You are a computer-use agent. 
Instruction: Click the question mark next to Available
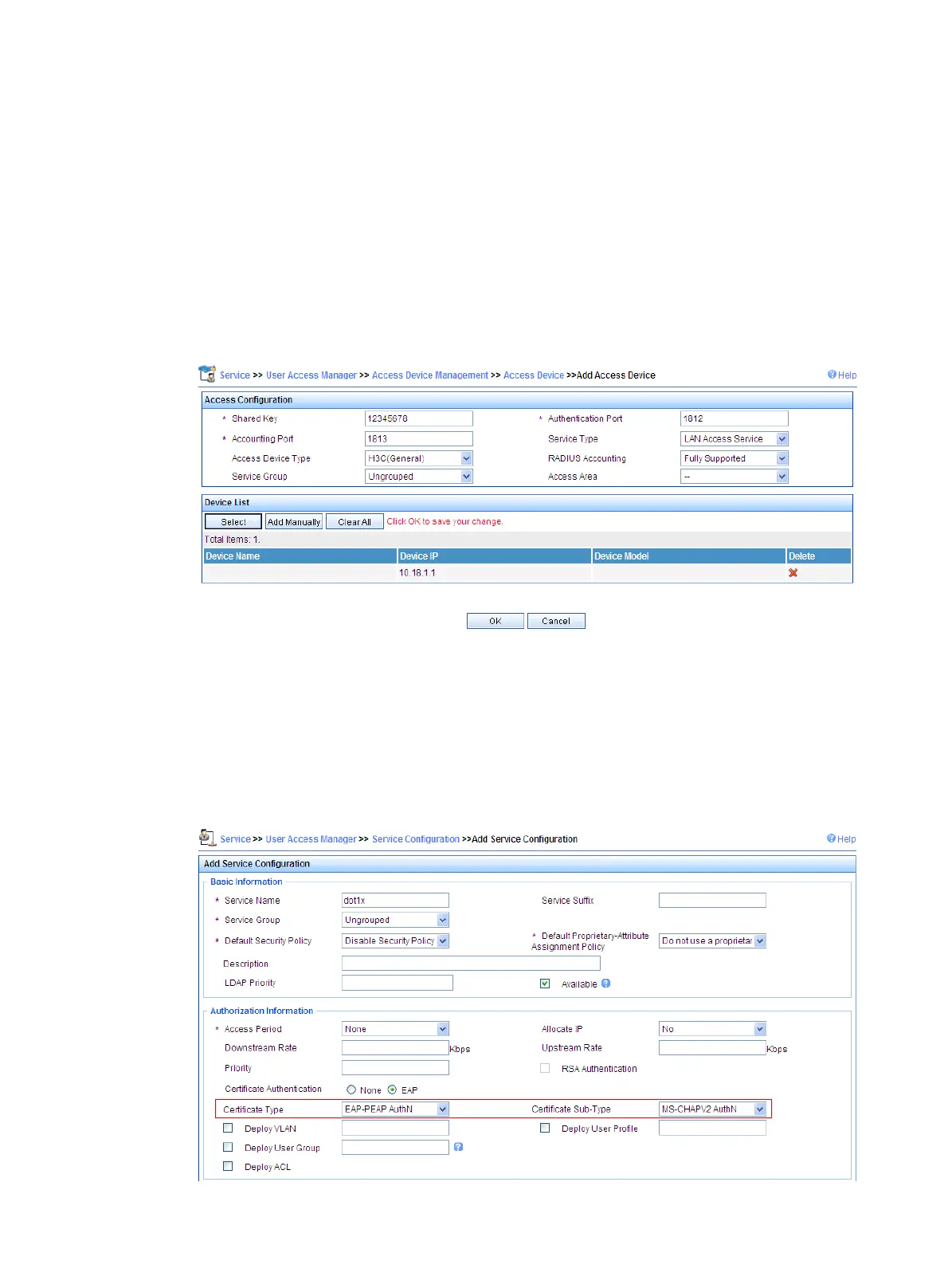click(606, 984)
